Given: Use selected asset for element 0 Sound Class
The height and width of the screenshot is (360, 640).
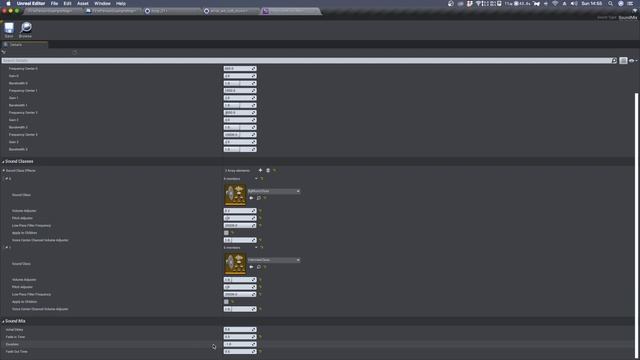Looking at the screenshot, I should click(x=251, y=198).
